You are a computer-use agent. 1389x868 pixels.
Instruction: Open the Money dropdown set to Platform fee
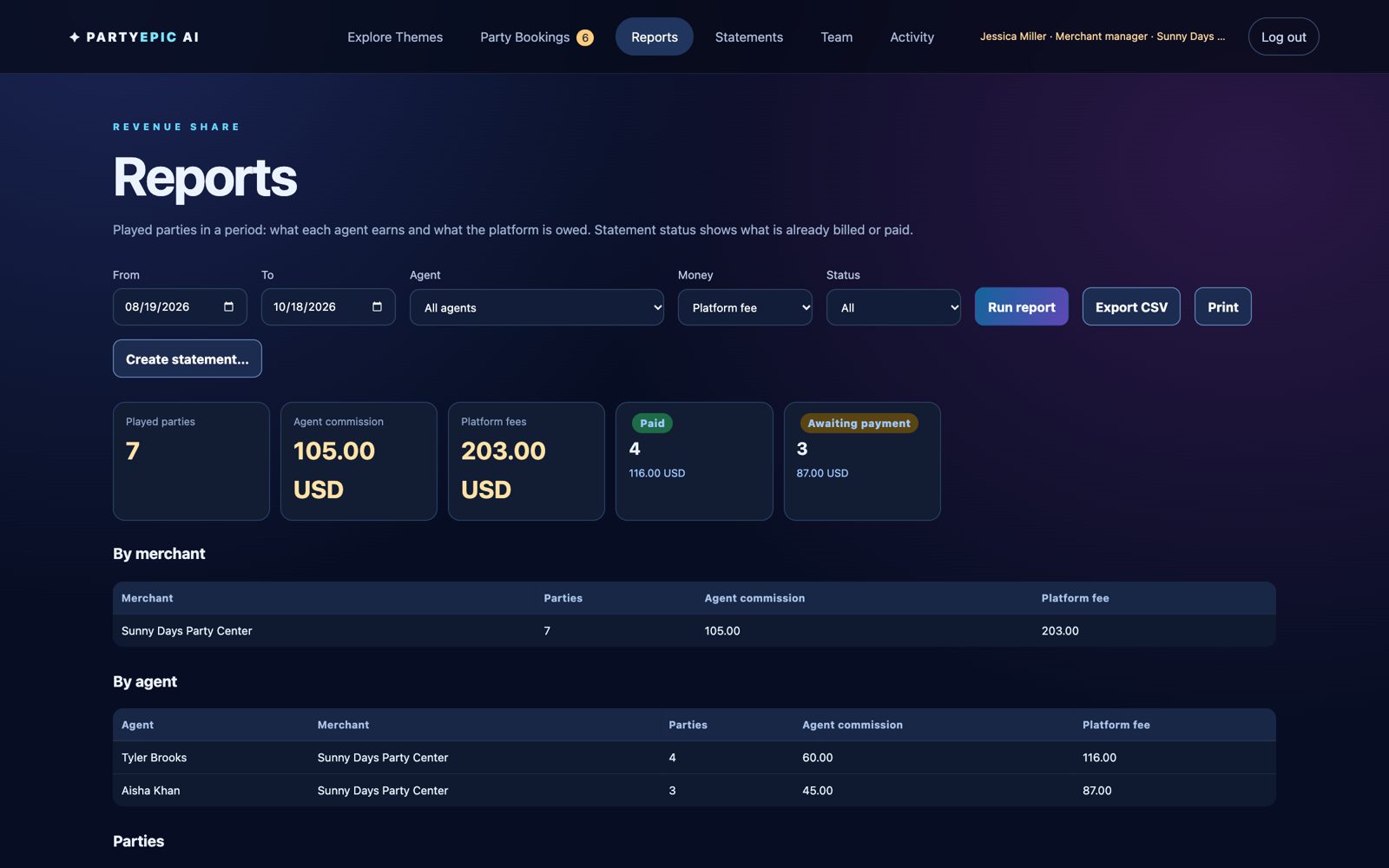745,307
